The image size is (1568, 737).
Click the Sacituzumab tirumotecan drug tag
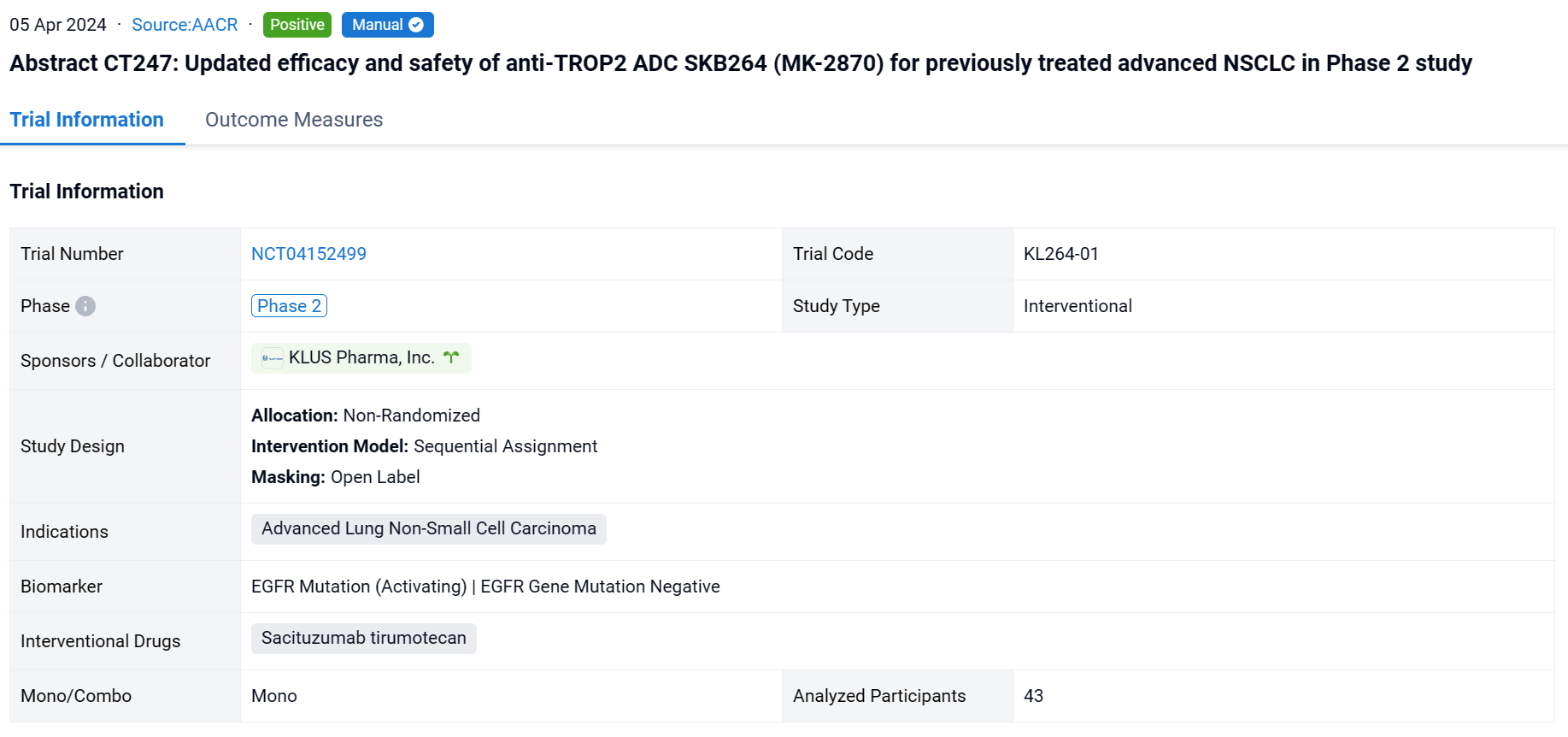pos(363,639)
